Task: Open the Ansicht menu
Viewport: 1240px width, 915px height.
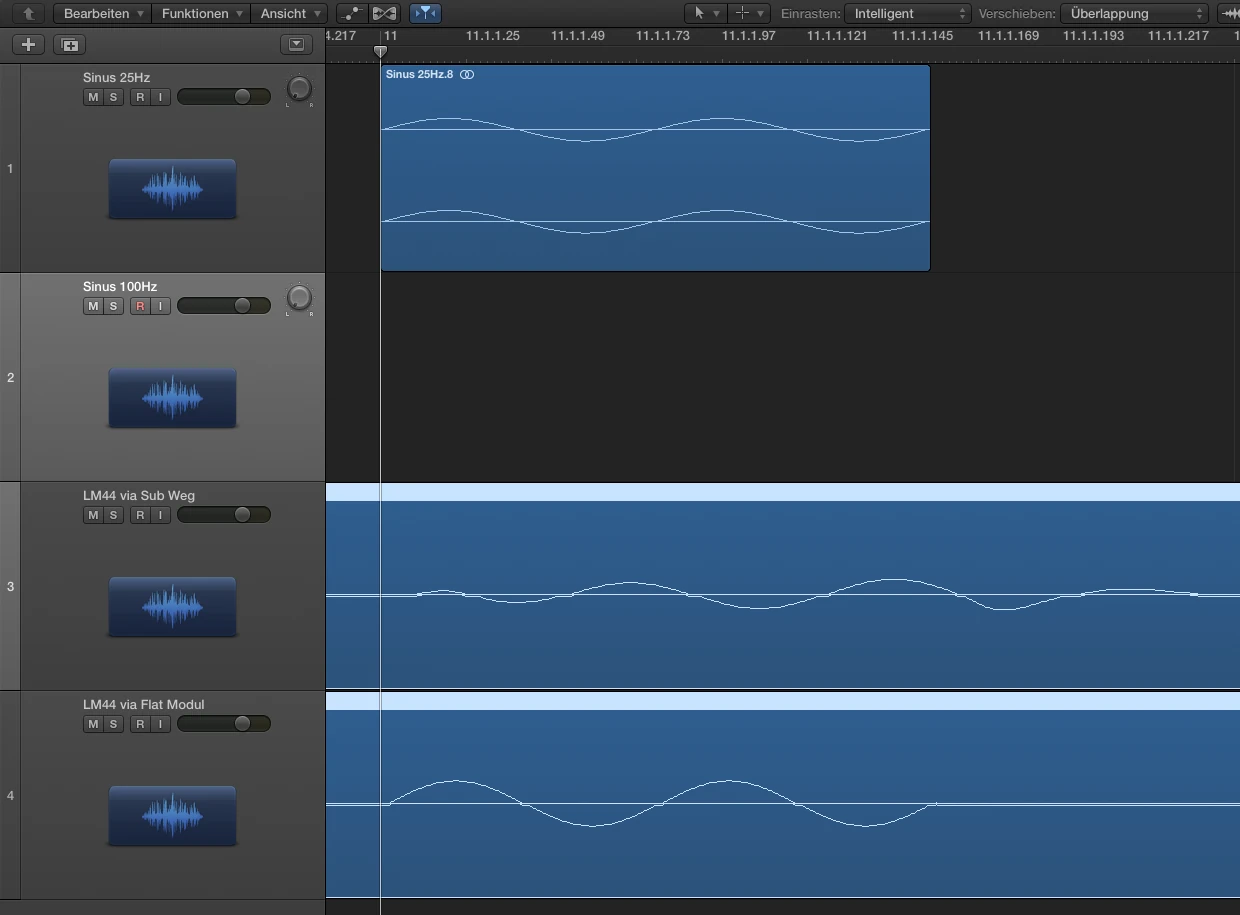Action: click(290, 13)
